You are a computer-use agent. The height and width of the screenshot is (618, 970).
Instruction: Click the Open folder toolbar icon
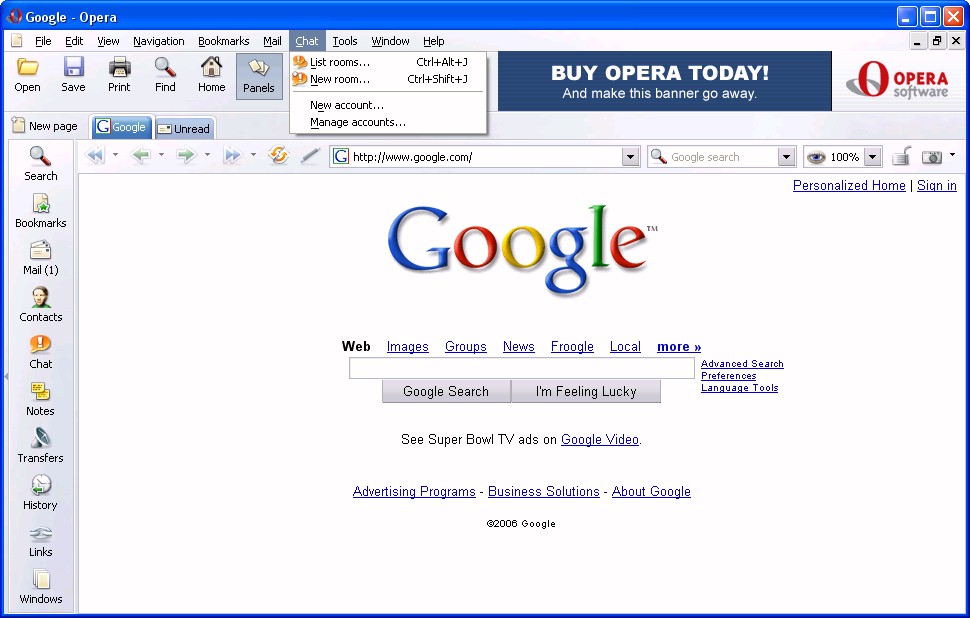click(x=27, y=67)
